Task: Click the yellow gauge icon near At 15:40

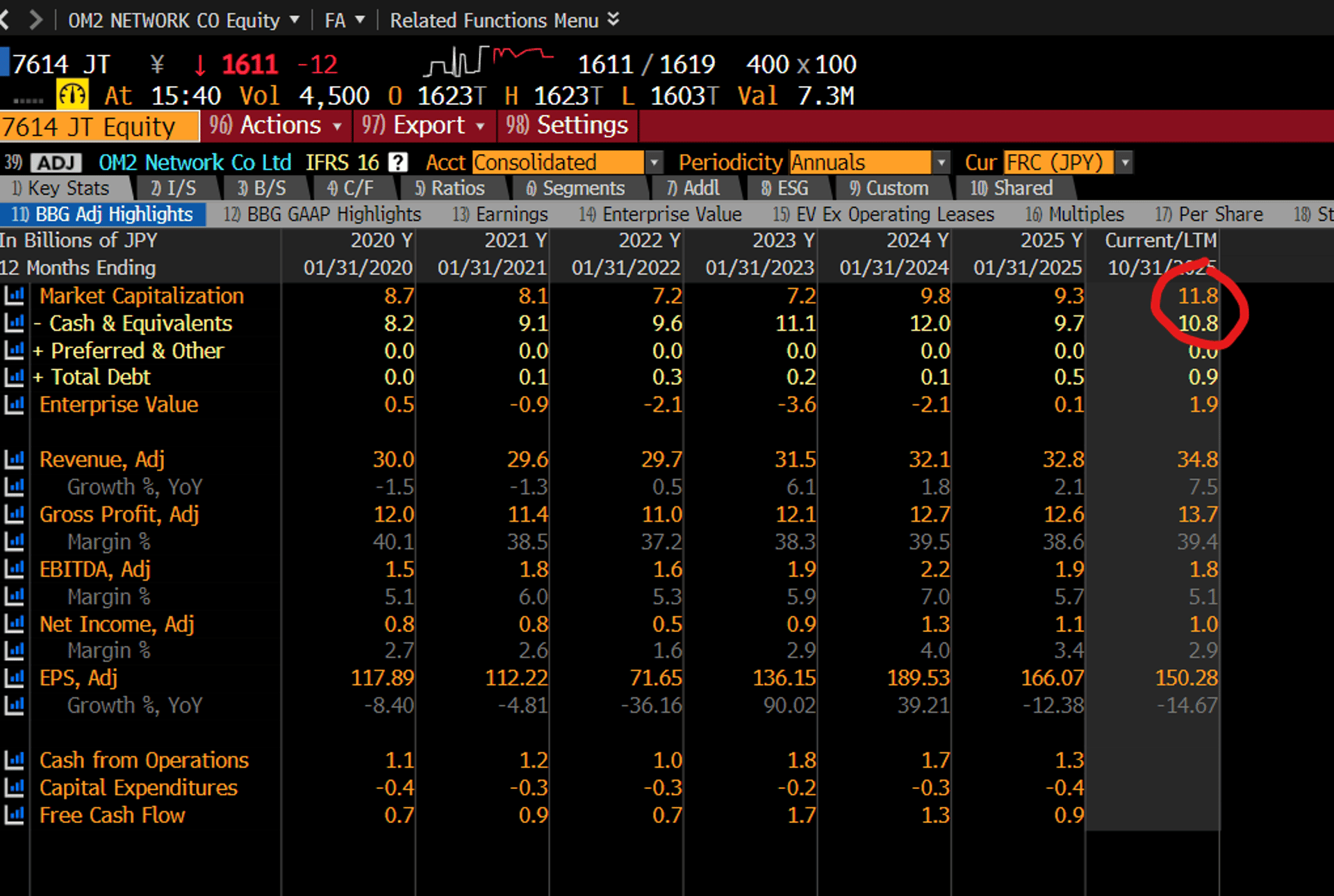Action: [72, 95]
